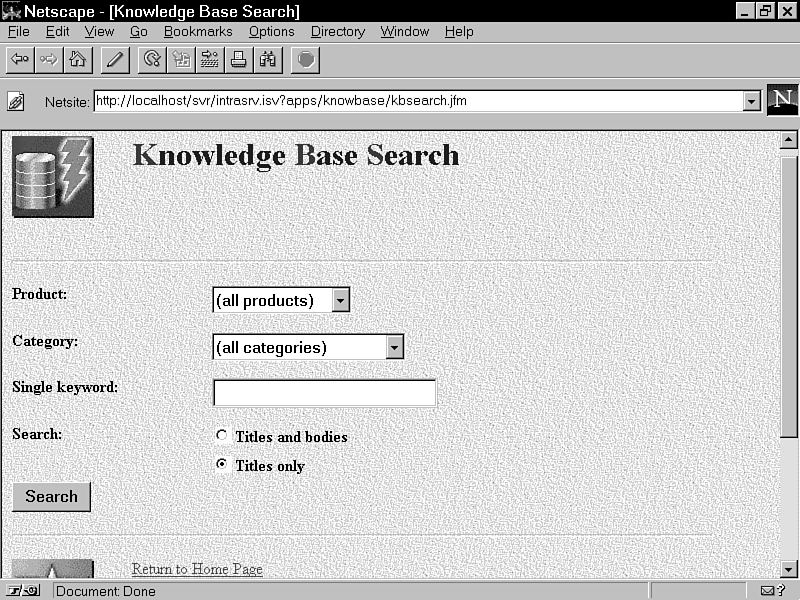800x600 pixels.
Task: Click into the Single keyword text field
Action: pos(324,393)
